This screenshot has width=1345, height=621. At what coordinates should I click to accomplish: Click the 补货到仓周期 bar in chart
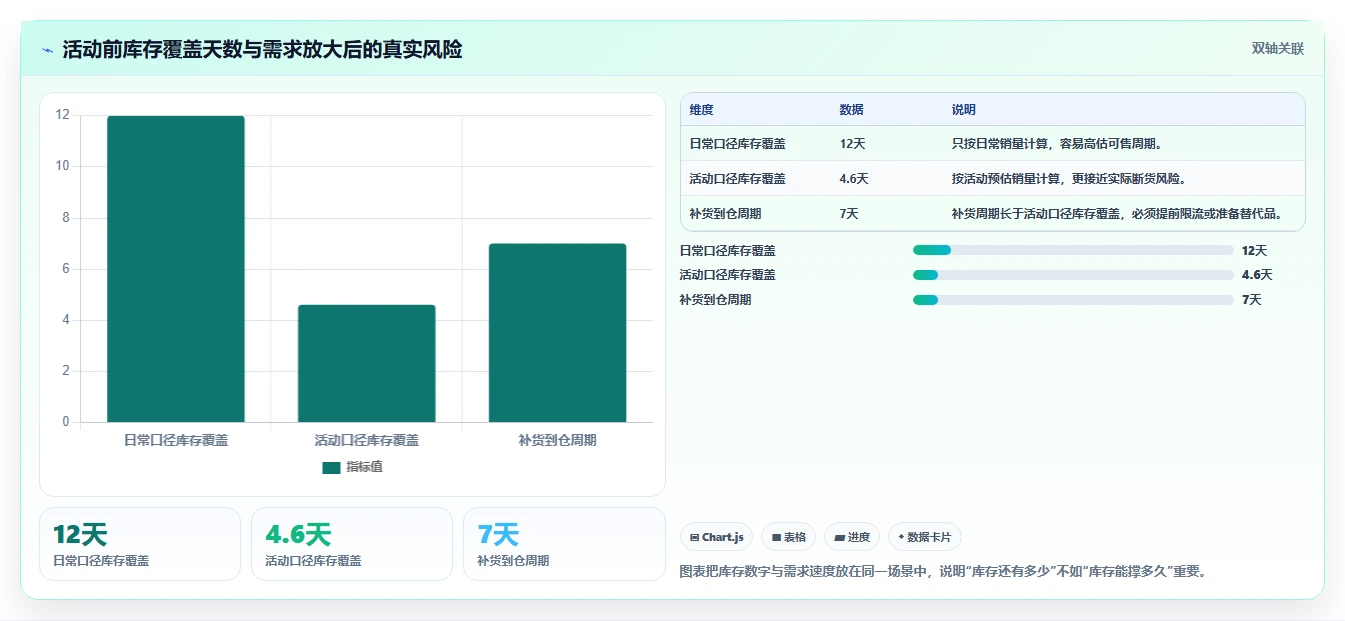click(557, 333)
